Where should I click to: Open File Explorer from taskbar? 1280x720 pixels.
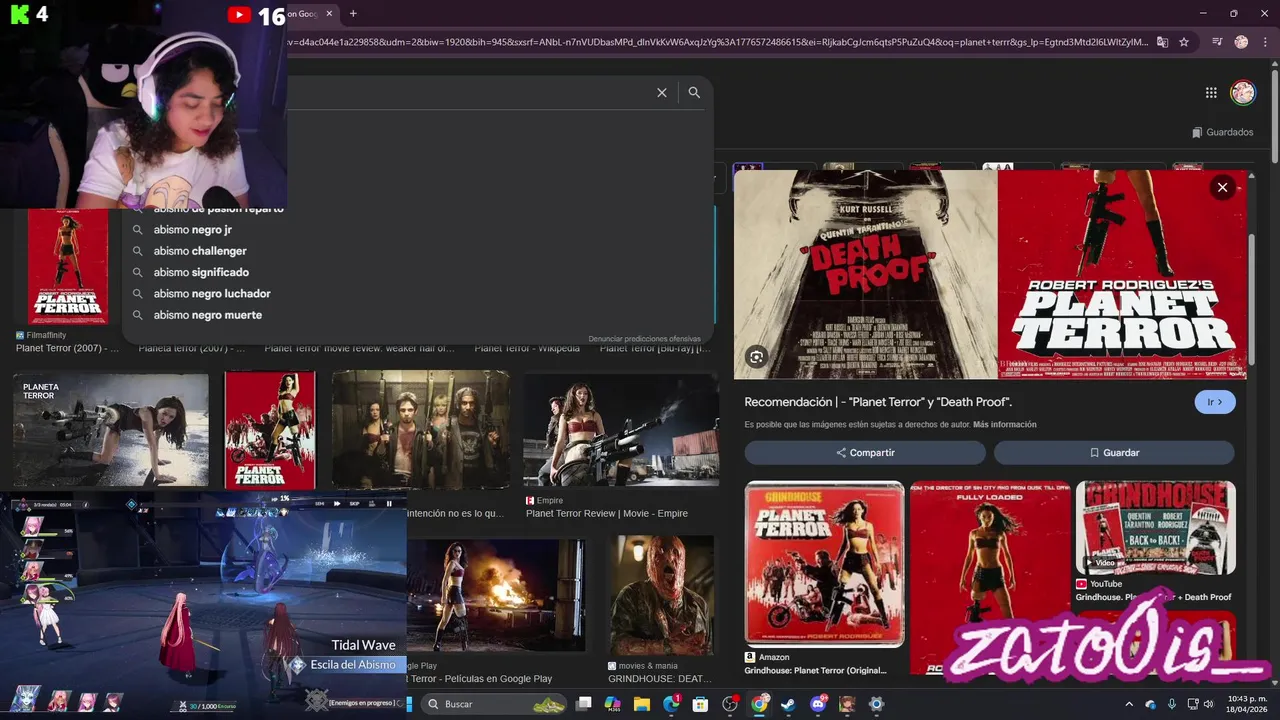point(642,704)
